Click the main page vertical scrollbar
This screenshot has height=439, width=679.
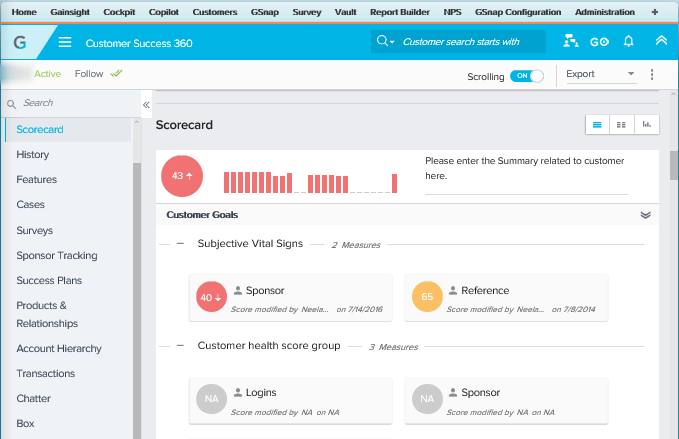pos(674,165)
